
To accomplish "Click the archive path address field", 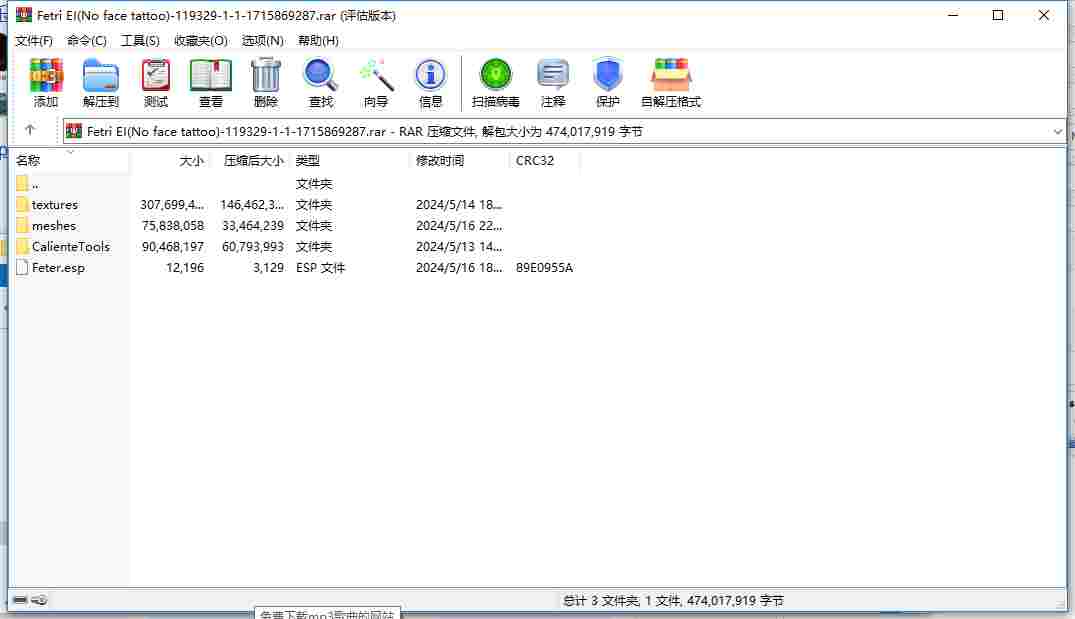I will pyautogui.click(x=563, y=132).
